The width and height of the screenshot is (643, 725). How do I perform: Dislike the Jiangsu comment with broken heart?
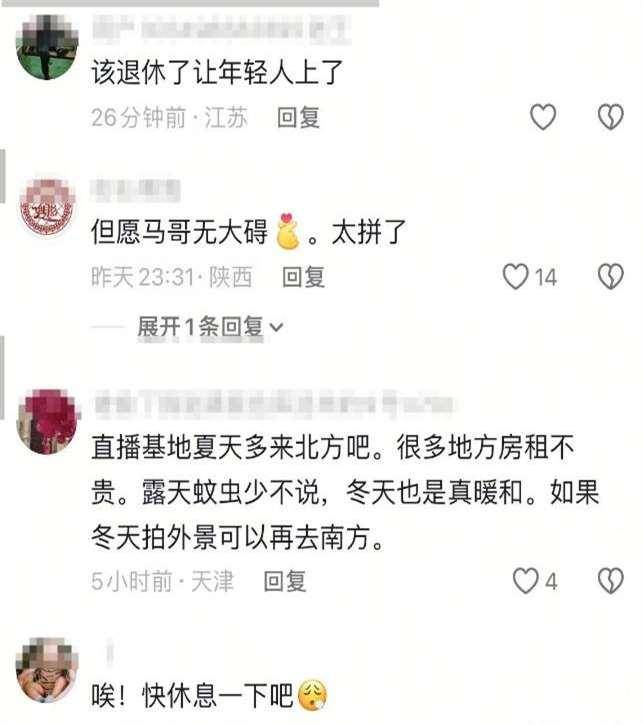611,117
